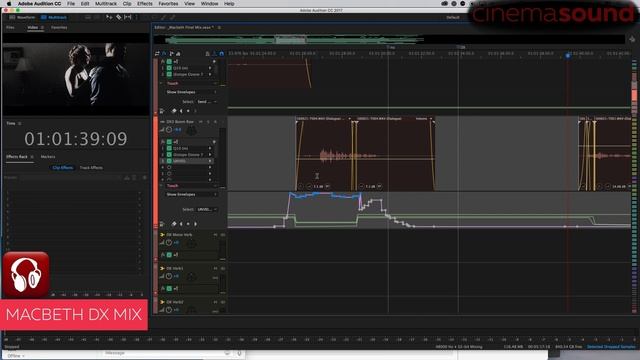Switch to the Favorites panel tab
This screenshot has width=640, height=360.
point(59,27)
